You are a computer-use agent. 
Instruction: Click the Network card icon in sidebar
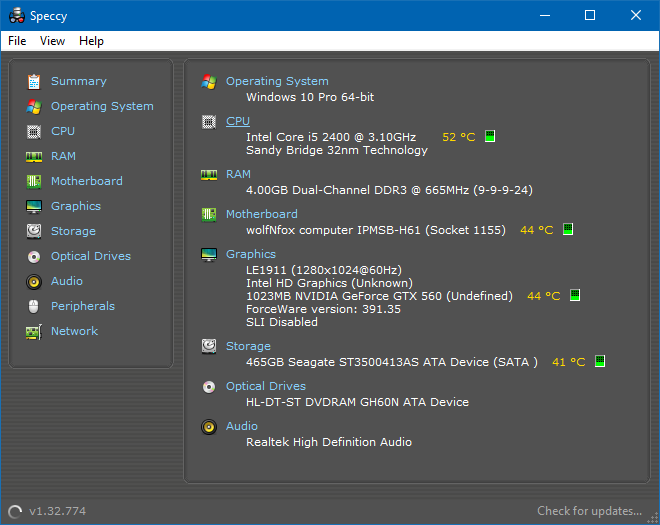point(34,332)
